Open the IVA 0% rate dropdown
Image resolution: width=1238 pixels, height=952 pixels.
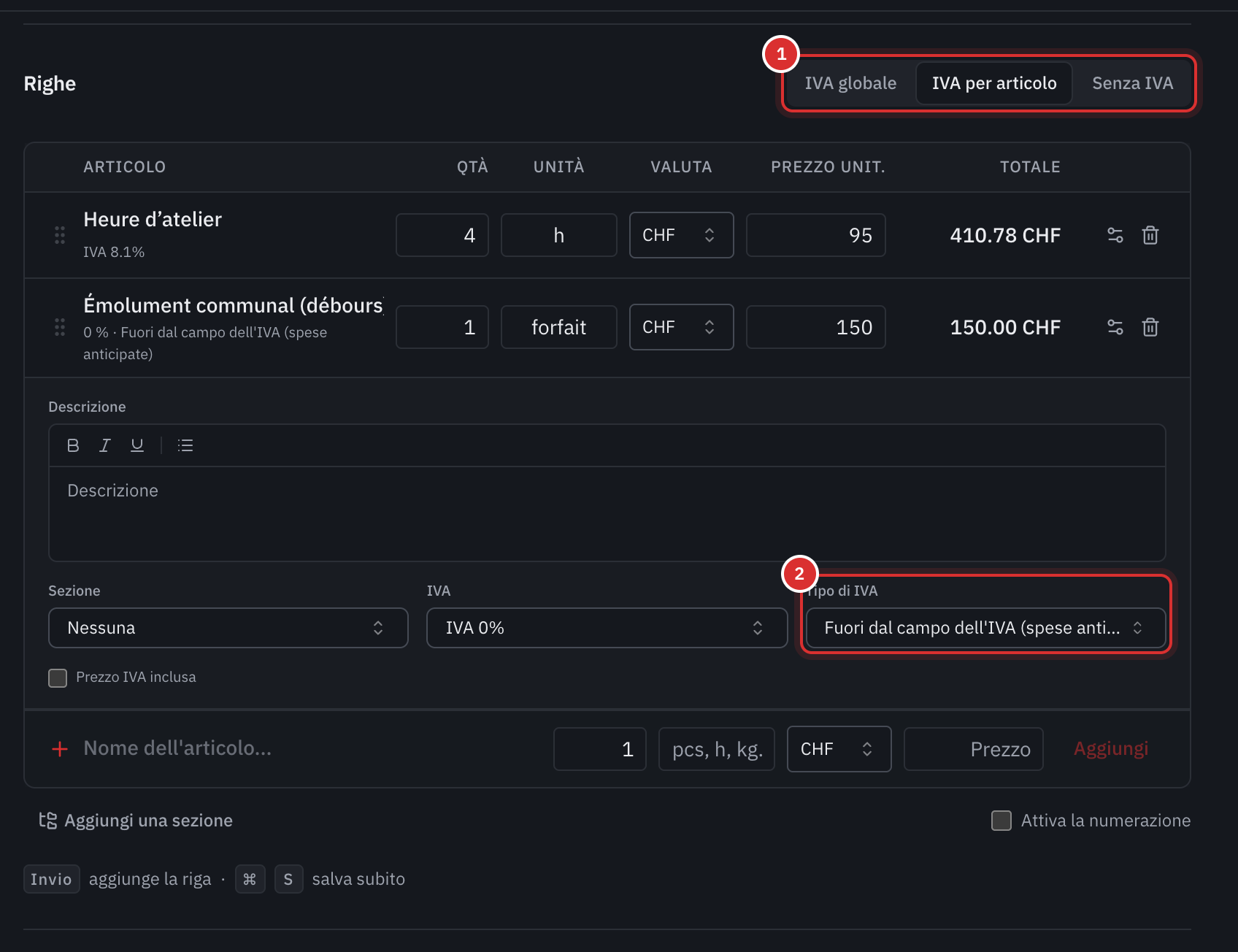[x=607, y=628]
